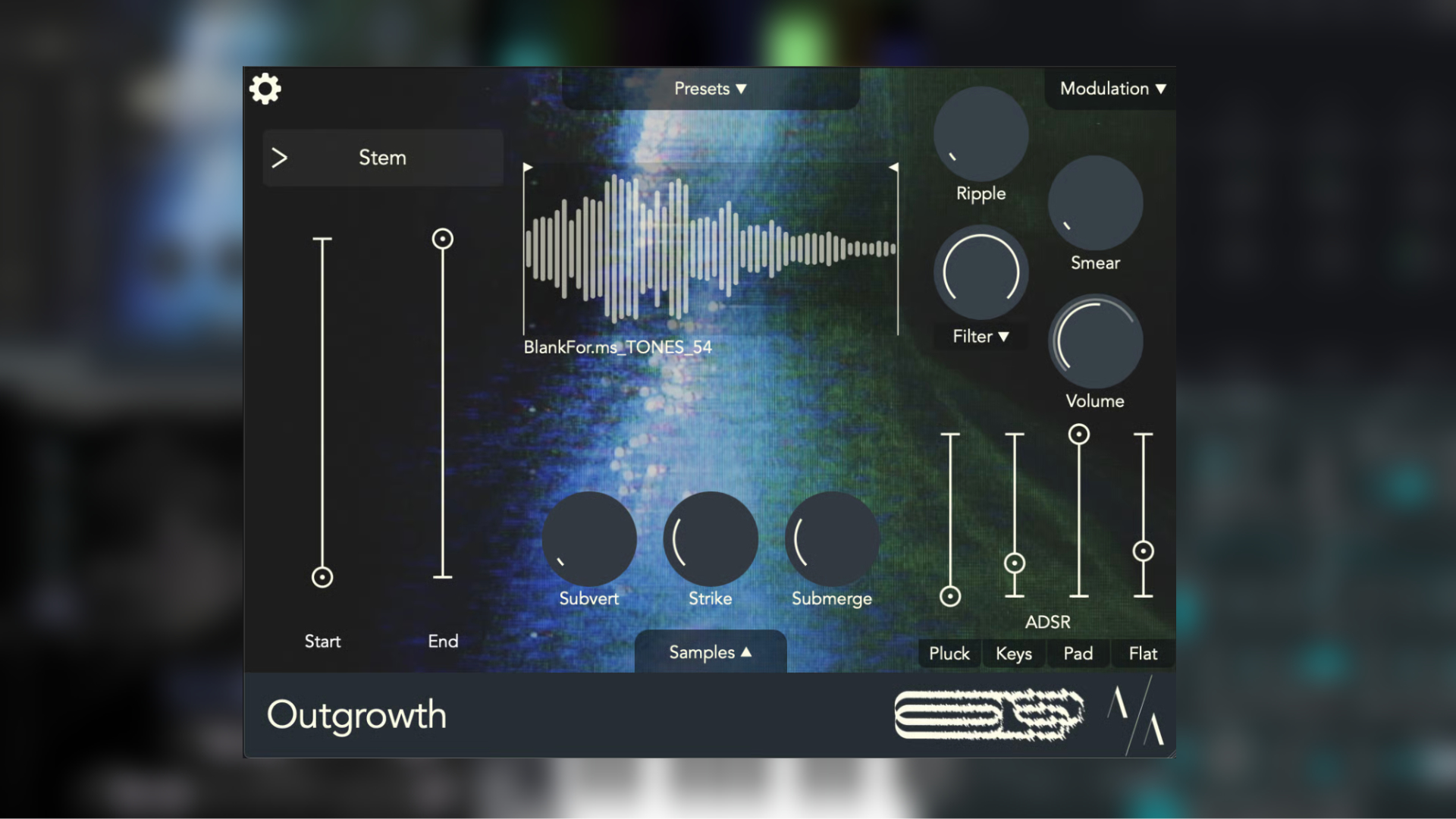This screenshot has height=819, width=1456.
Task: Click the Subvert knob
Action: pyautogui.click(x=589, y=539)
